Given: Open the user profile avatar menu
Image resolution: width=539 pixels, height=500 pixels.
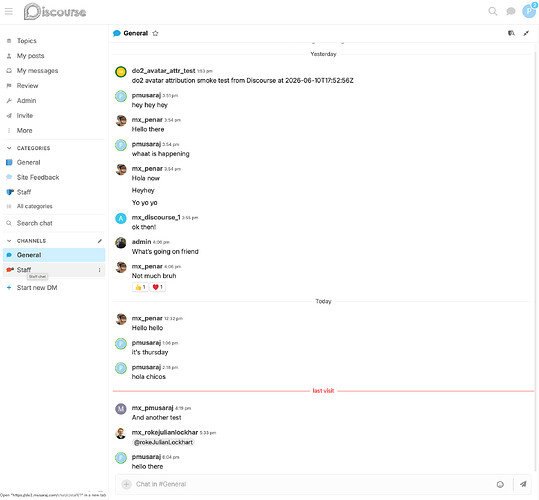Looking at the screenshot, I should [529, 11].
